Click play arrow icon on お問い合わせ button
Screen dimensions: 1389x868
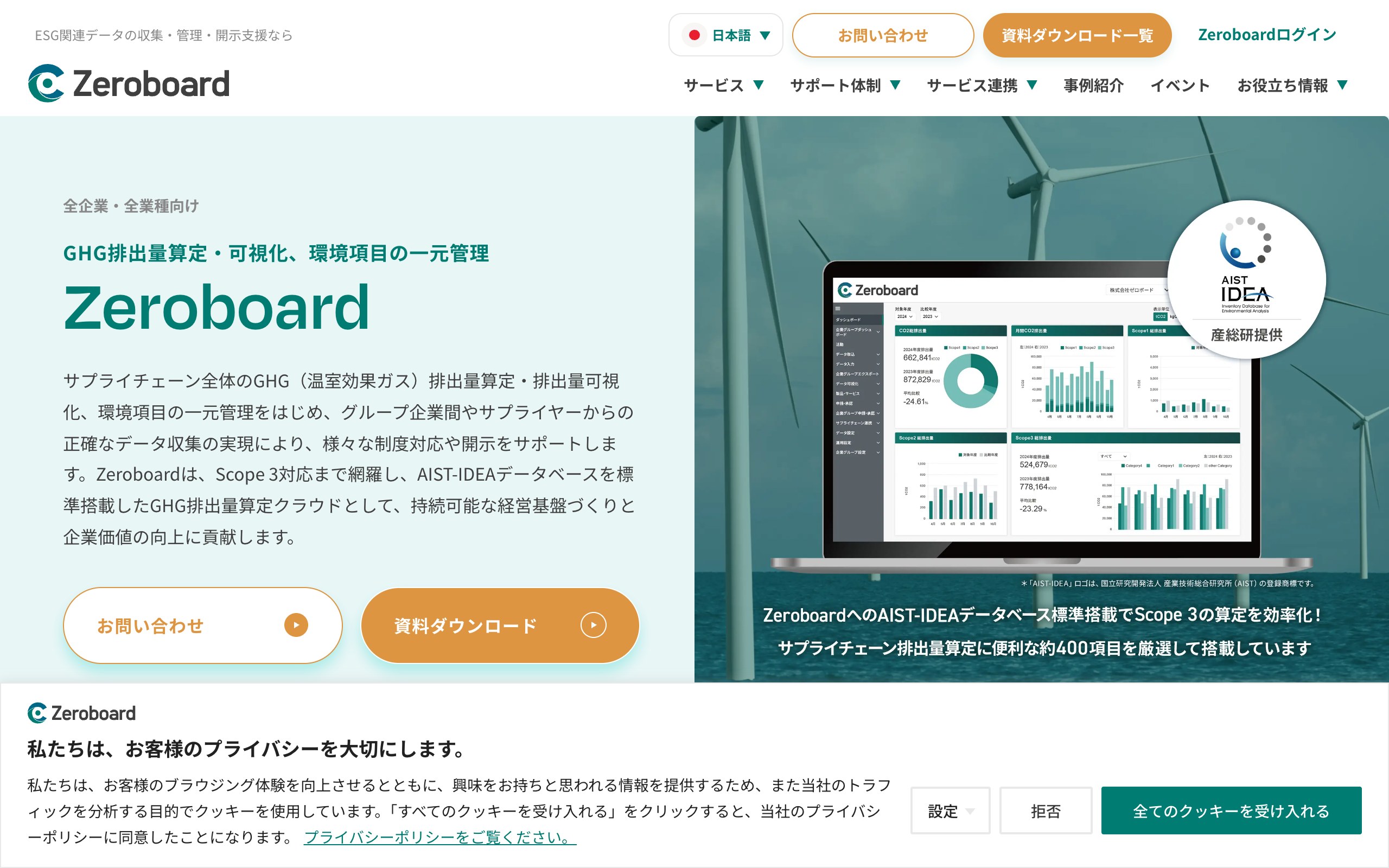(x=296, y=625)
